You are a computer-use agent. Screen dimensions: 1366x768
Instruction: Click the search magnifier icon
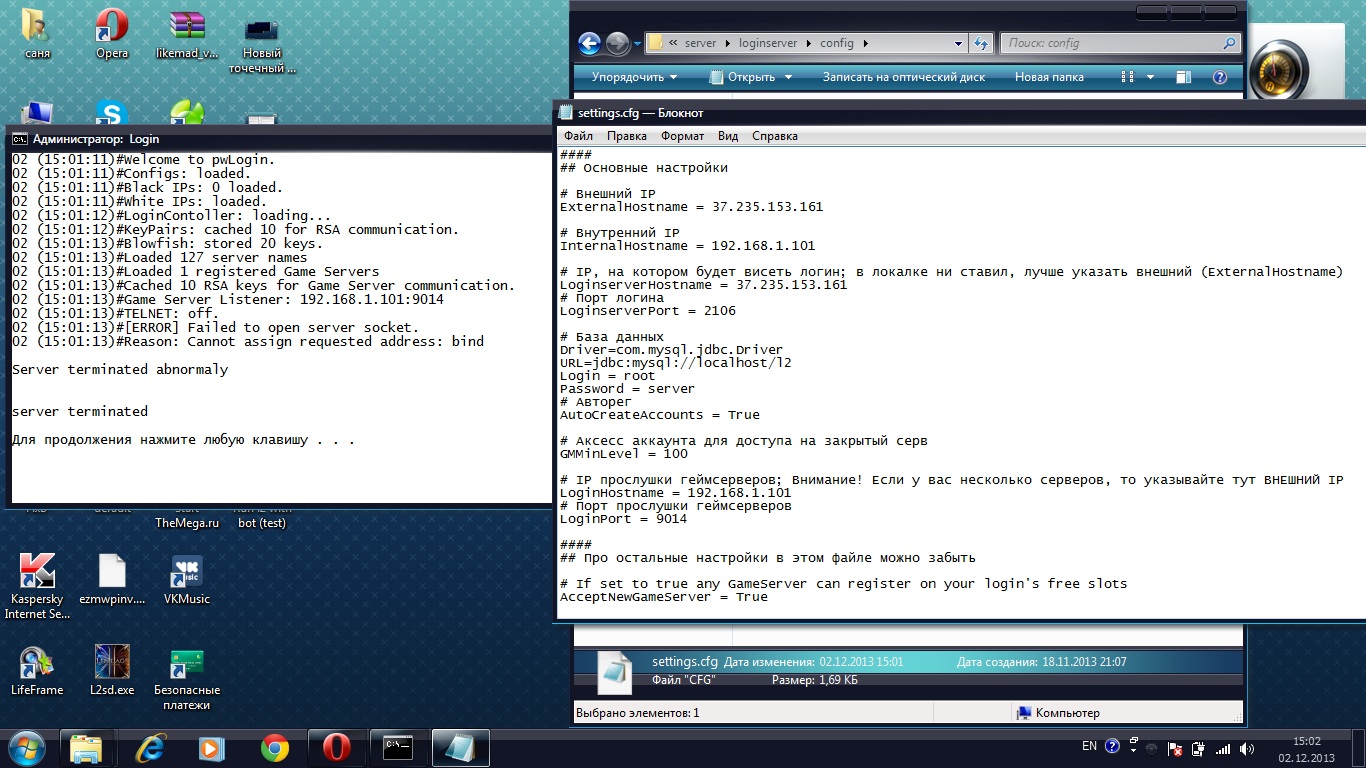point(1230,43)
